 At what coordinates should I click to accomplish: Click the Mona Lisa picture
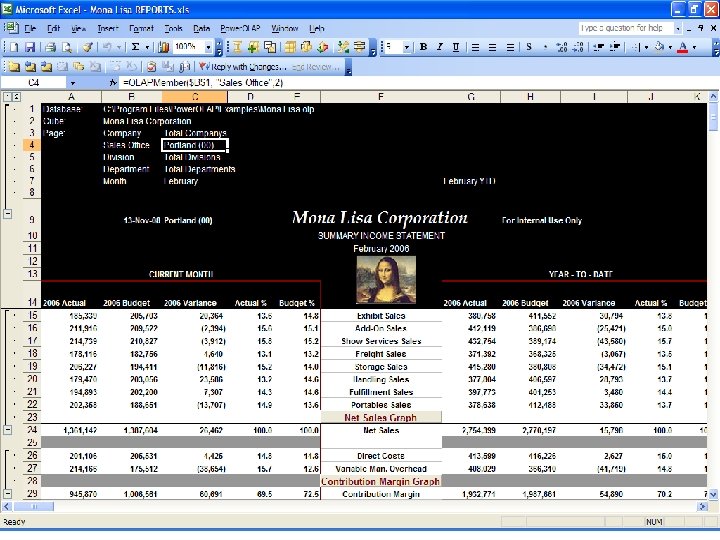[x=386, y=280]
